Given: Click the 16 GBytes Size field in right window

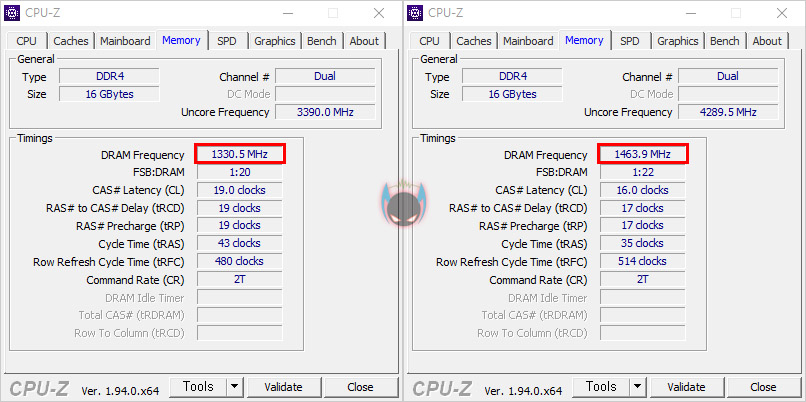Looking at the screenshot, I should pyautogui.click(x=512, y=95).
